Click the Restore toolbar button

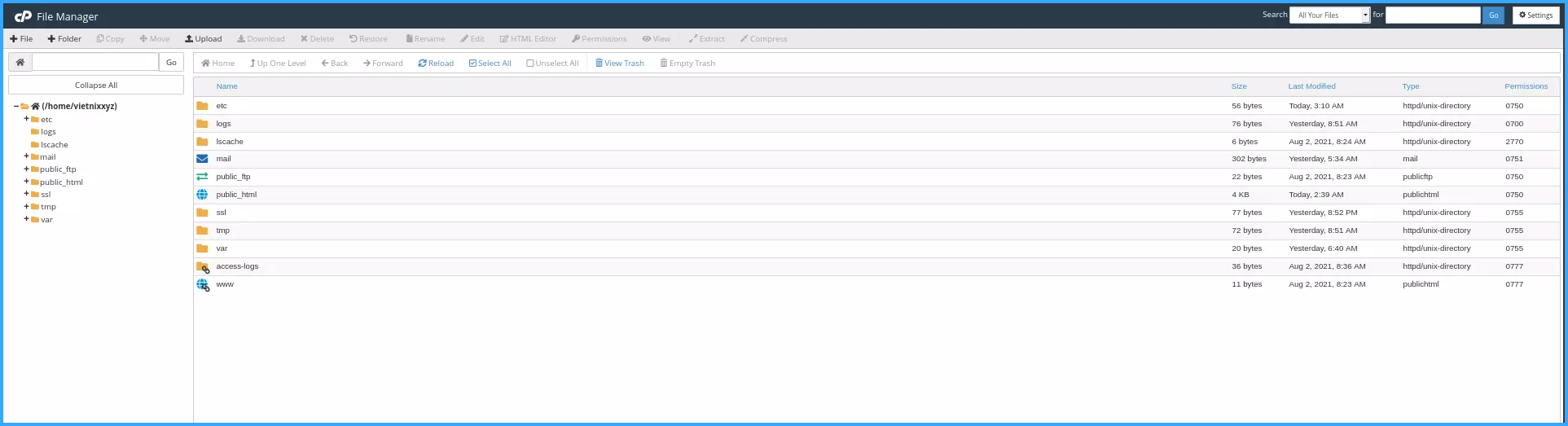coord(368,39)
